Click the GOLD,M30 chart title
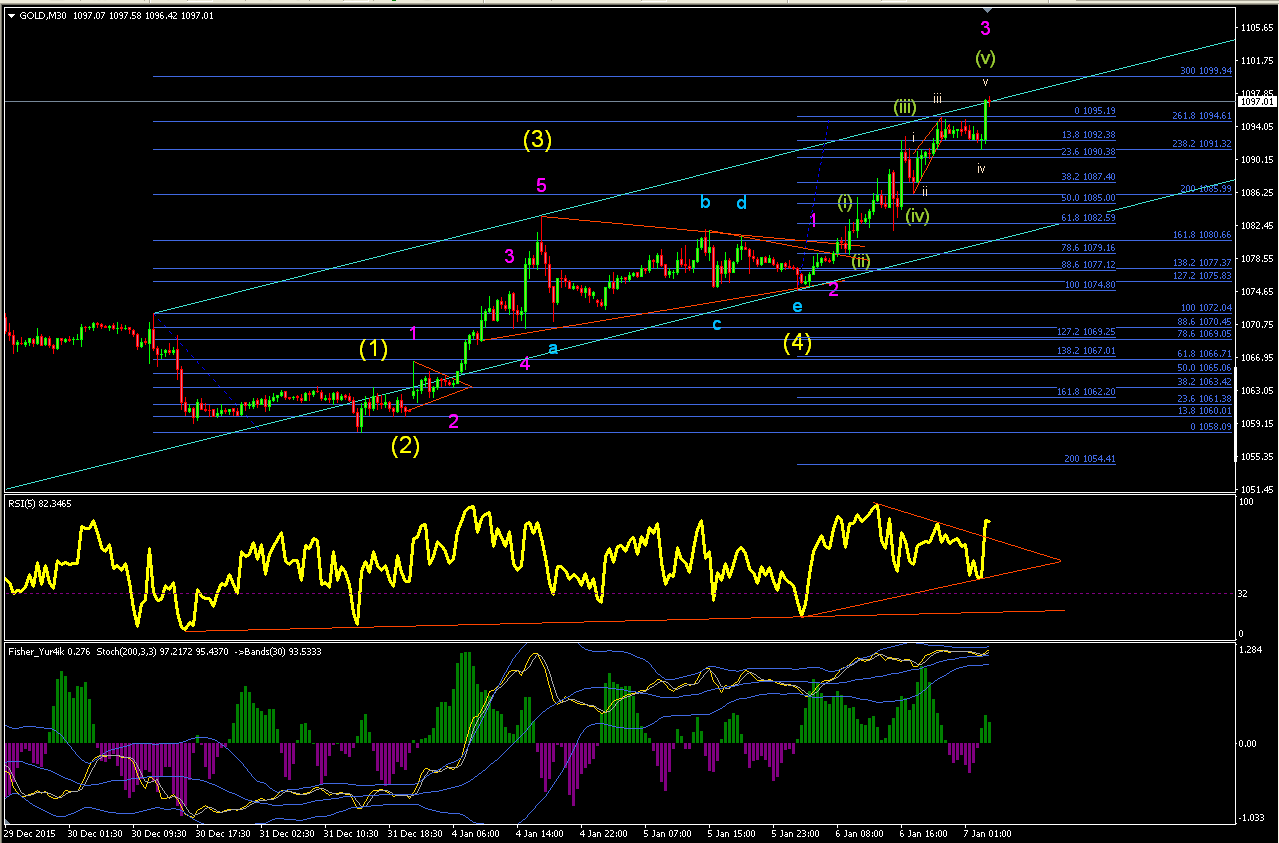 (43, 15)
